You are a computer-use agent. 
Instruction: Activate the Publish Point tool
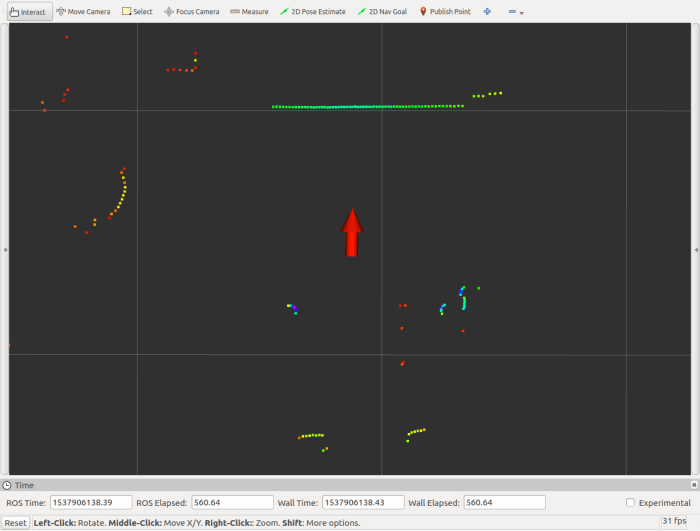coord(444,12)
